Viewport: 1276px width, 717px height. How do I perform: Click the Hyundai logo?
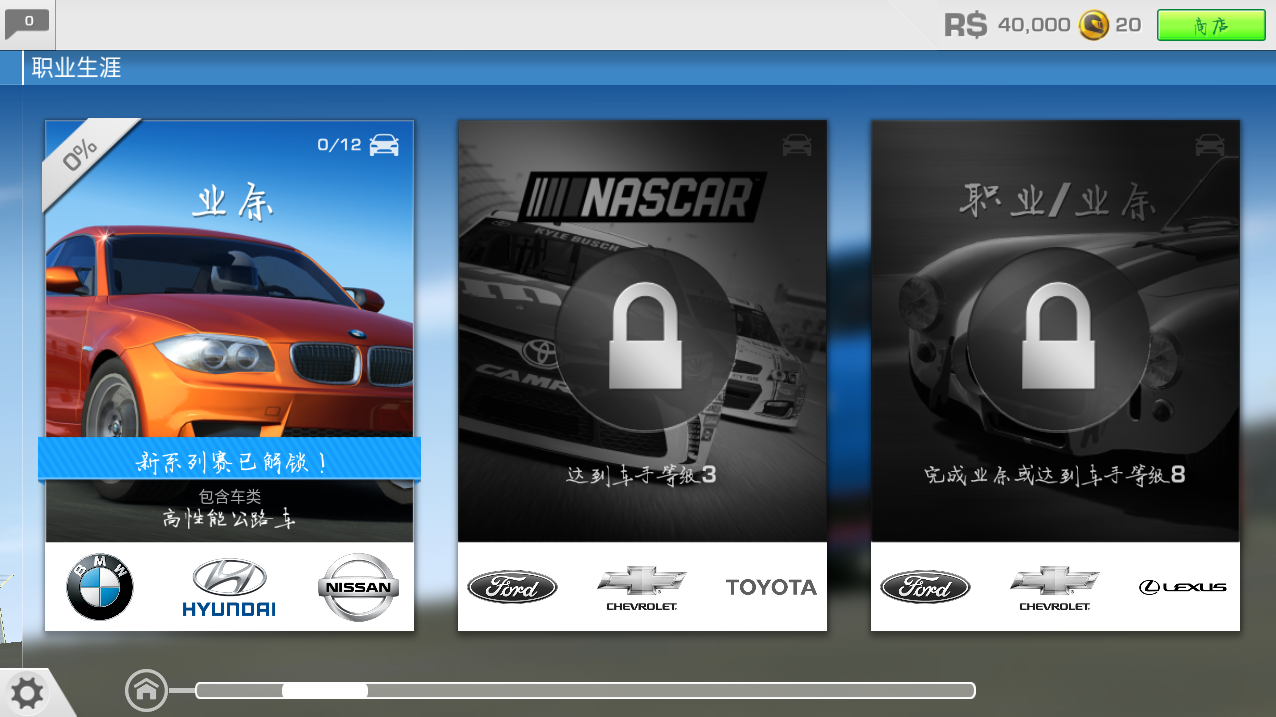click(x=229, y=587)
